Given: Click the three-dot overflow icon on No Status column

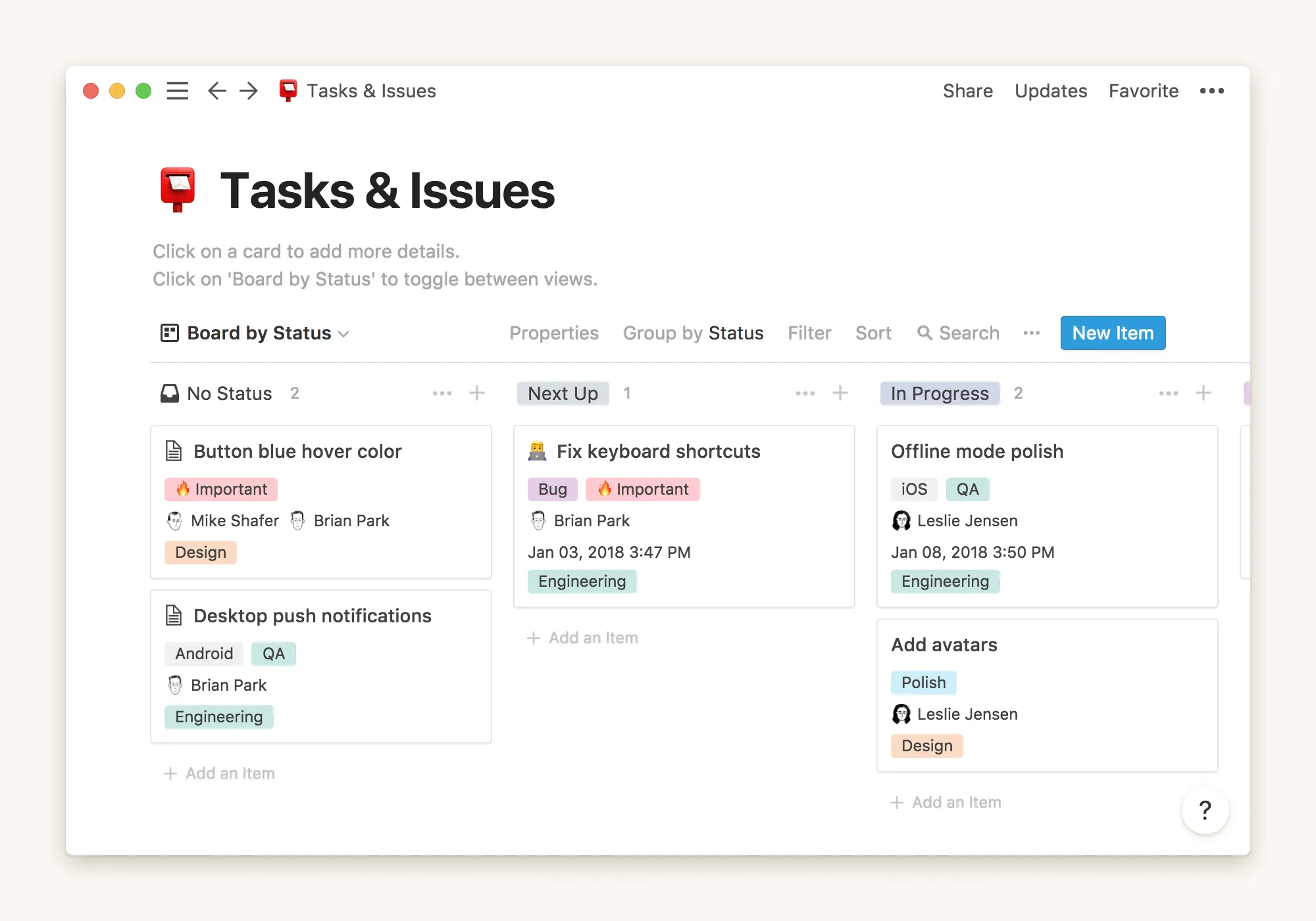Looking at the screenshot, I should coord(443,393).
